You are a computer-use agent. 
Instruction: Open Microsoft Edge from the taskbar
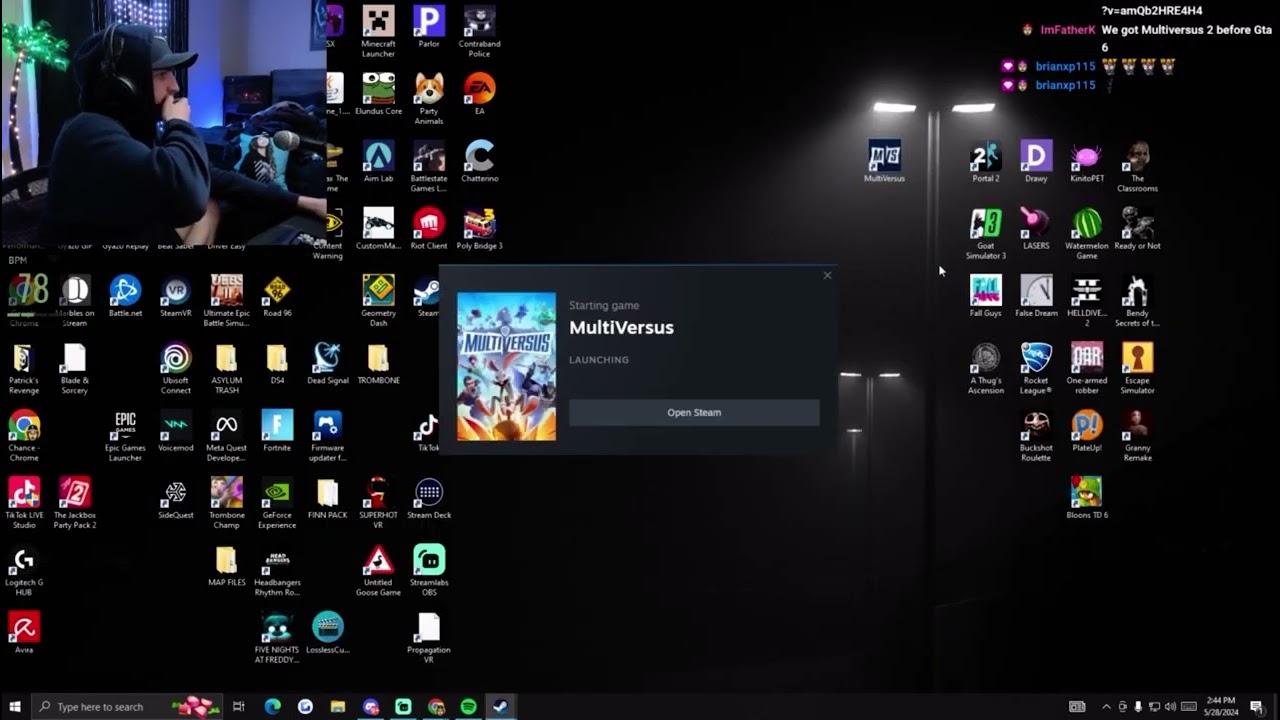(x=272, y=707)
